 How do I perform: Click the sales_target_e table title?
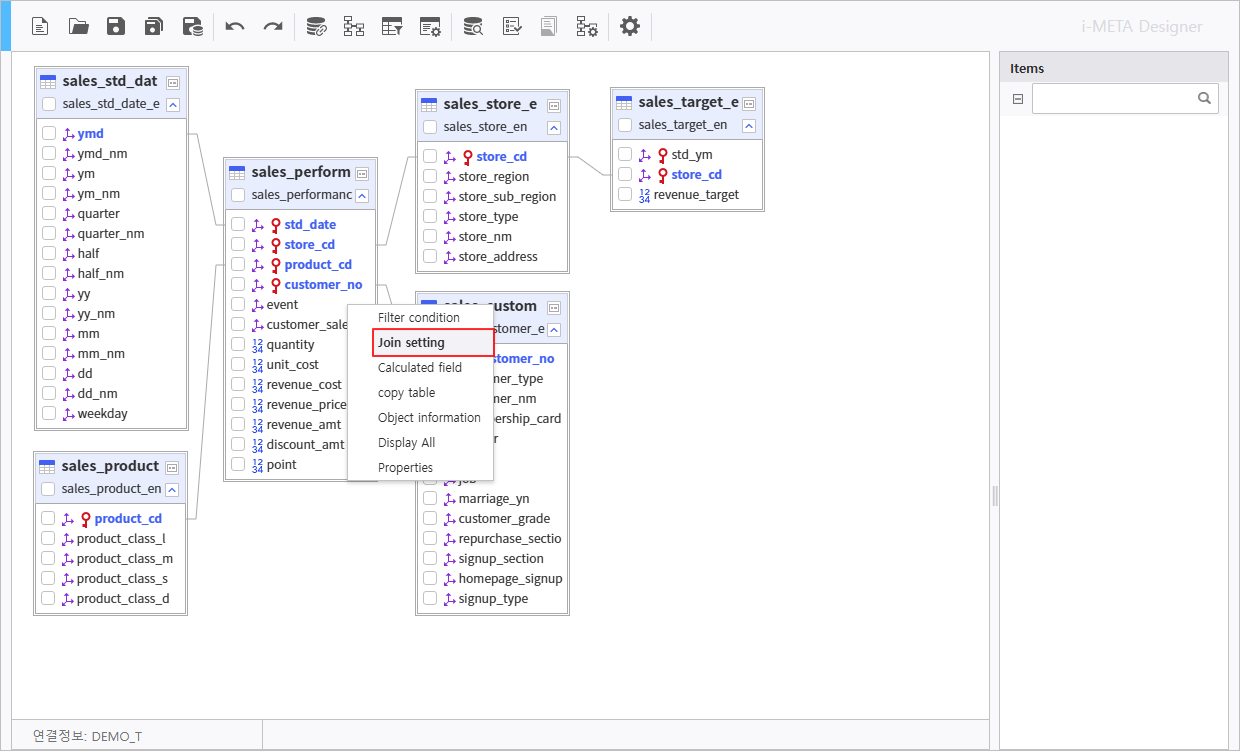pyautogui.click(x=688, y=102)
